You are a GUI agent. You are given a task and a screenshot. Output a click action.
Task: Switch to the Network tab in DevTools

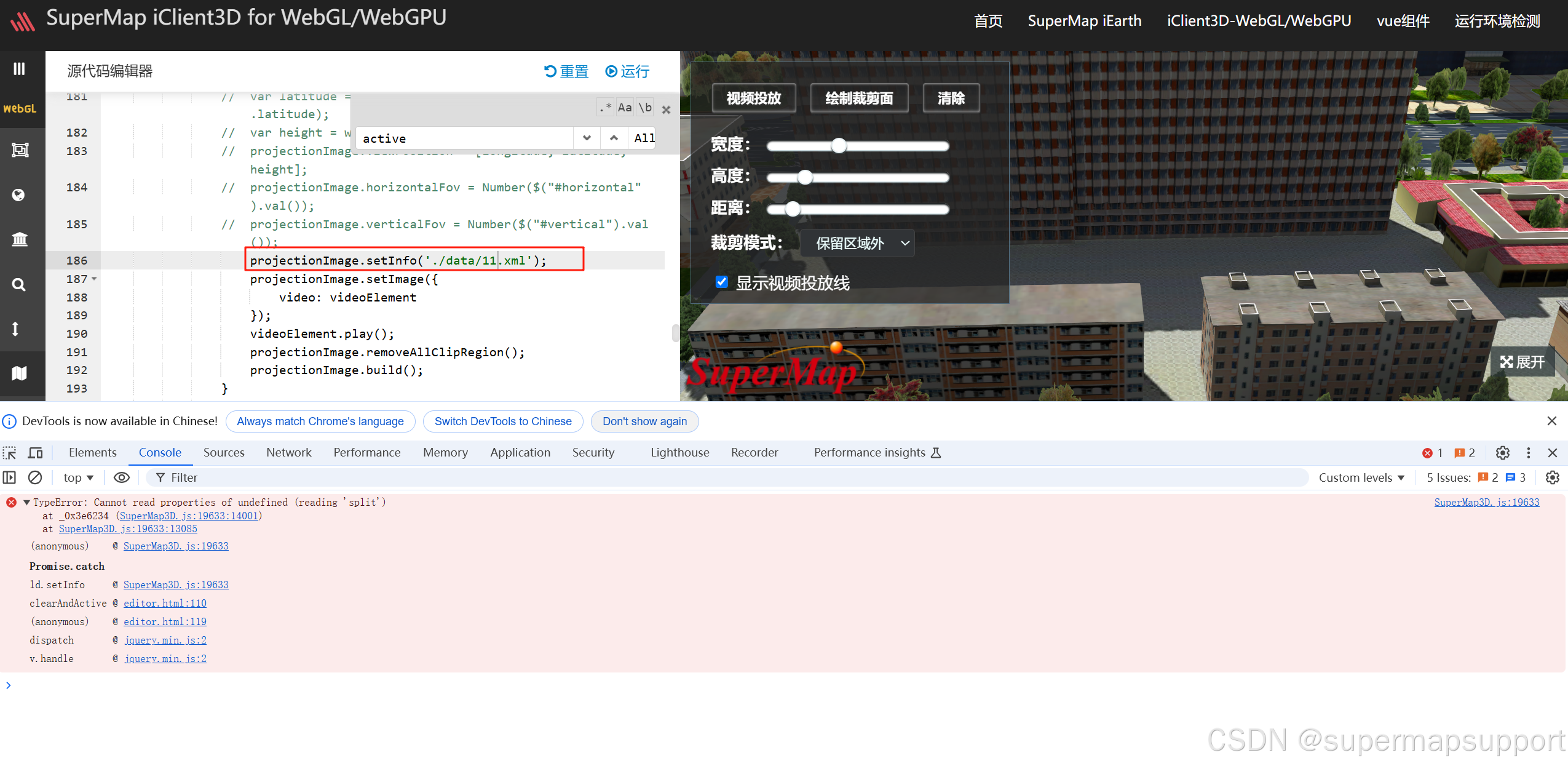[x=288, y=452]
